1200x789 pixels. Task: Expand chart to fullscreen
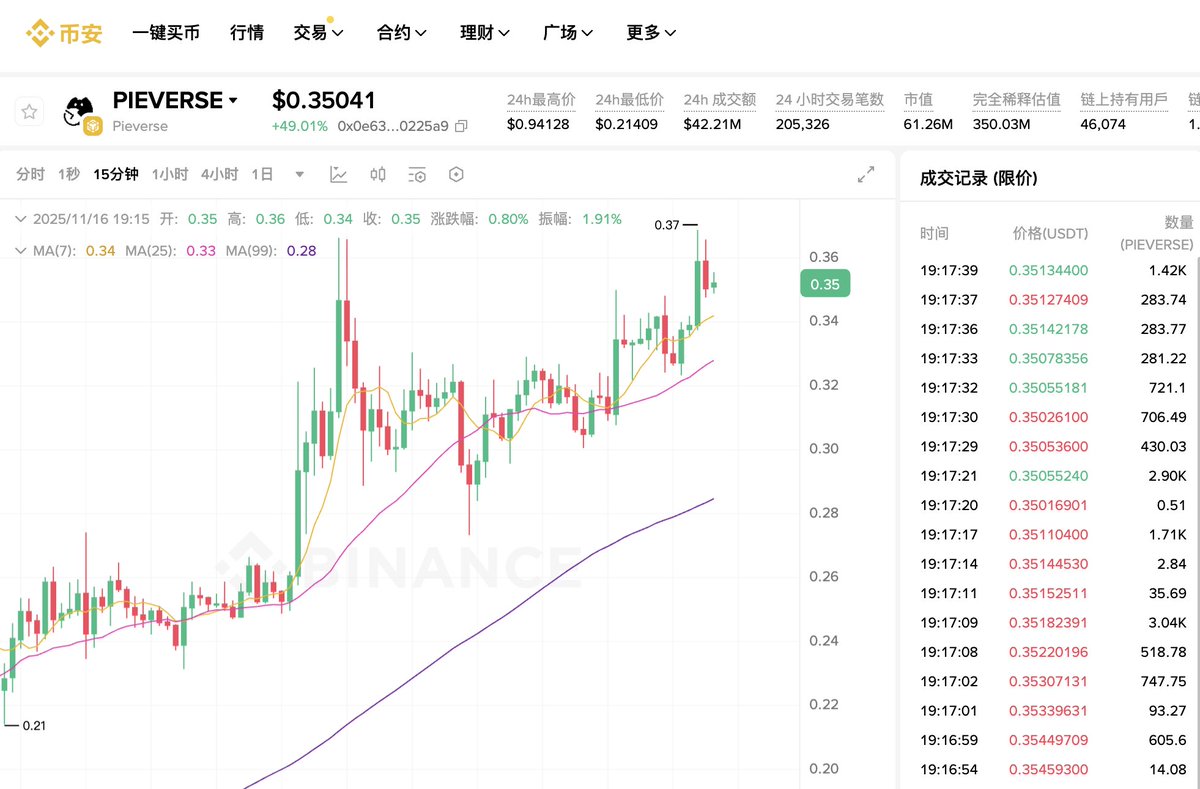pos(866,174)
